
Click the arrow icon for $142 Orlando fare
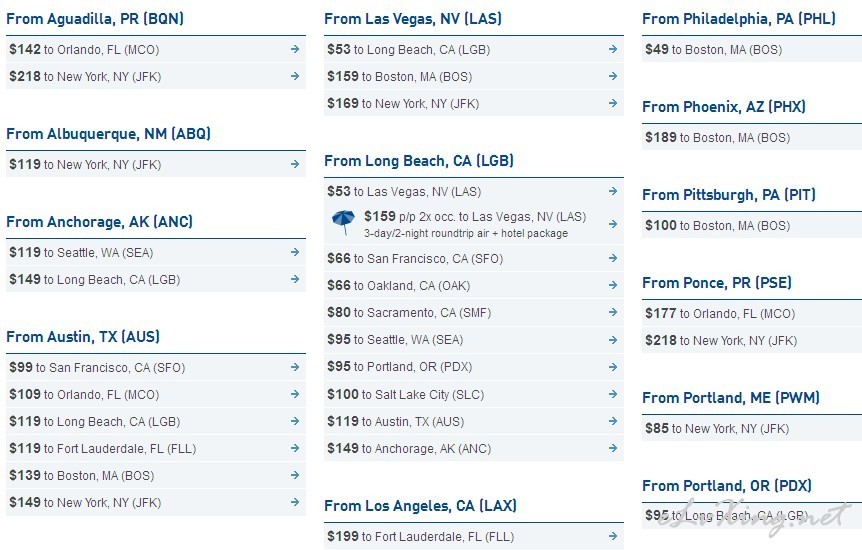click(x=295, y=49)
